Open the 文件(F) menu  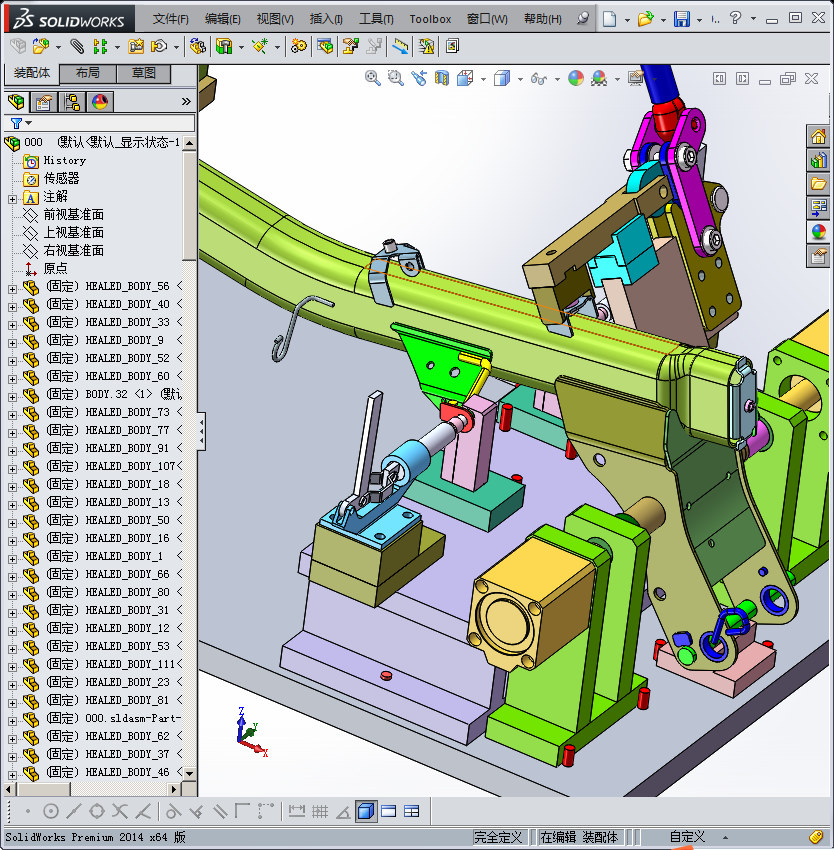(x=171, y=19)
